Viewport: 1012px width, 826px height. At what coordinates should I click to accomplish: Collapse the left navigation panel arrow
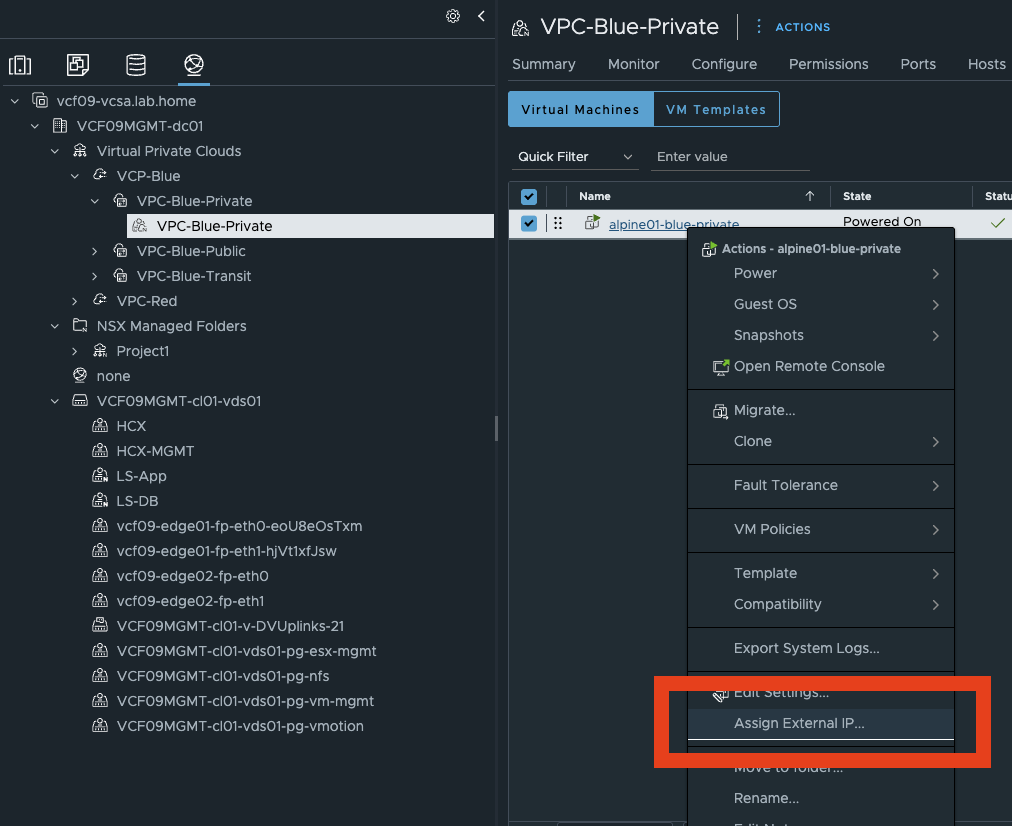click(481, 16)
